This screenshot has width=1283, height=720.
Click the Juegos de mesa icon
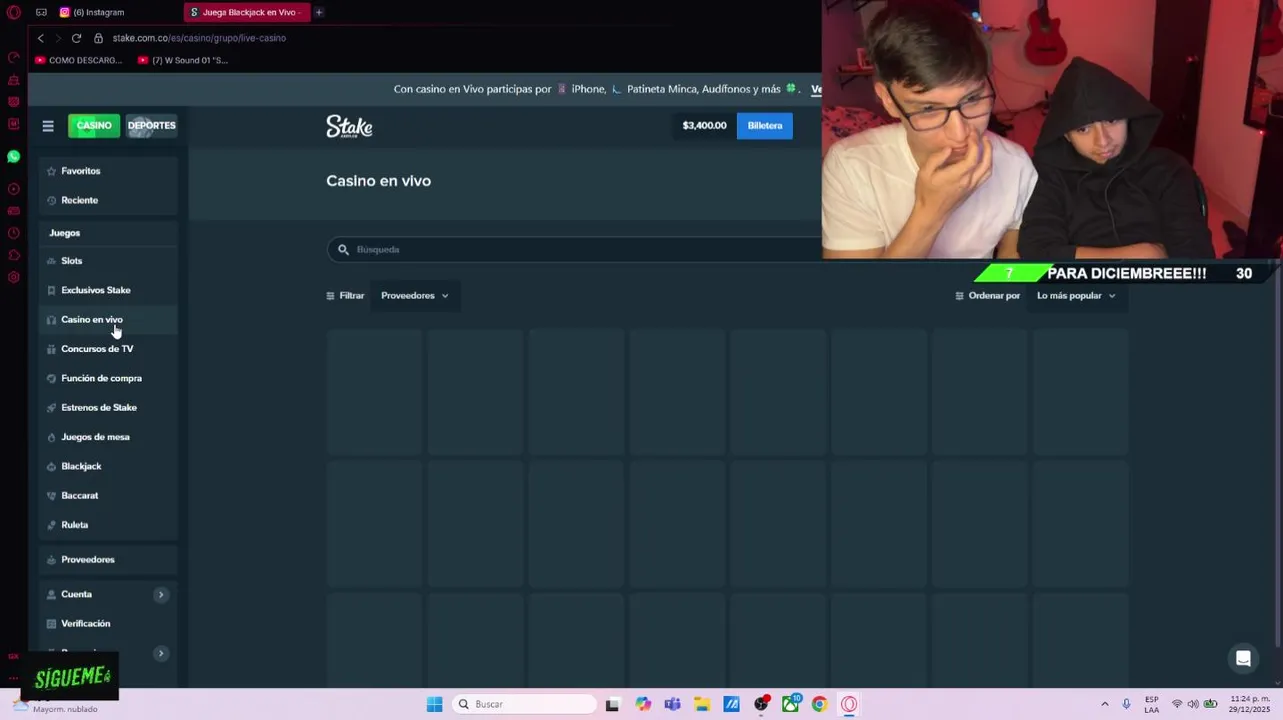point(51,437)
